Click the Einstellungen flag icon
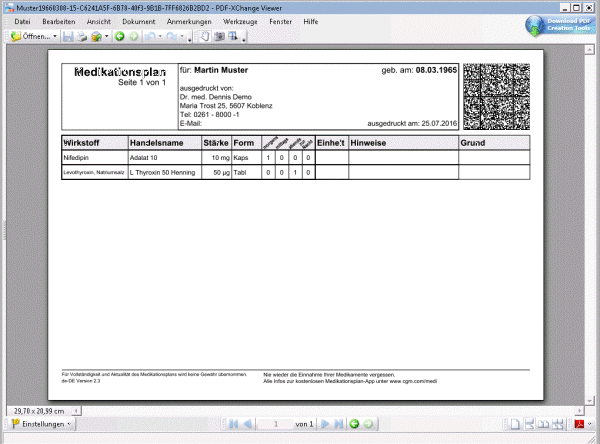Screen dimensions: 600x444 point(15,424)
